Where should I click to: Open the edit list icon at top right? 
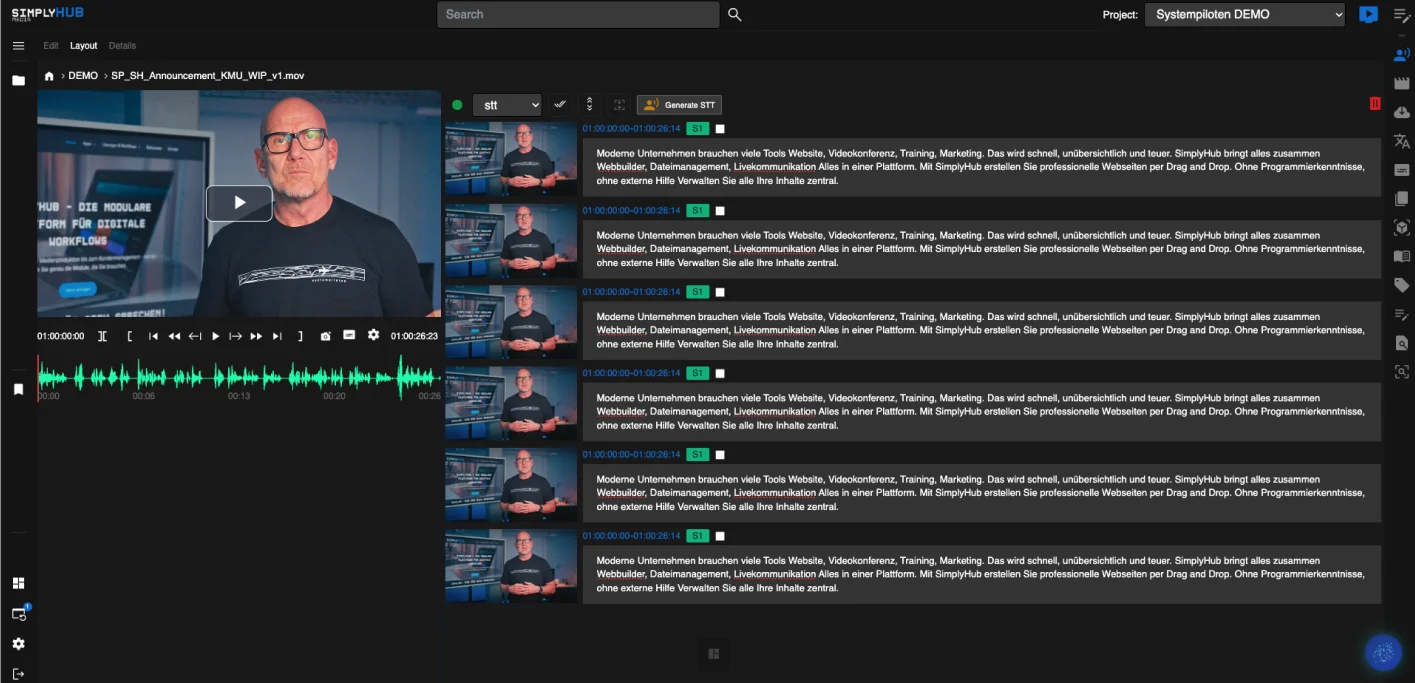pos(1402,15)
